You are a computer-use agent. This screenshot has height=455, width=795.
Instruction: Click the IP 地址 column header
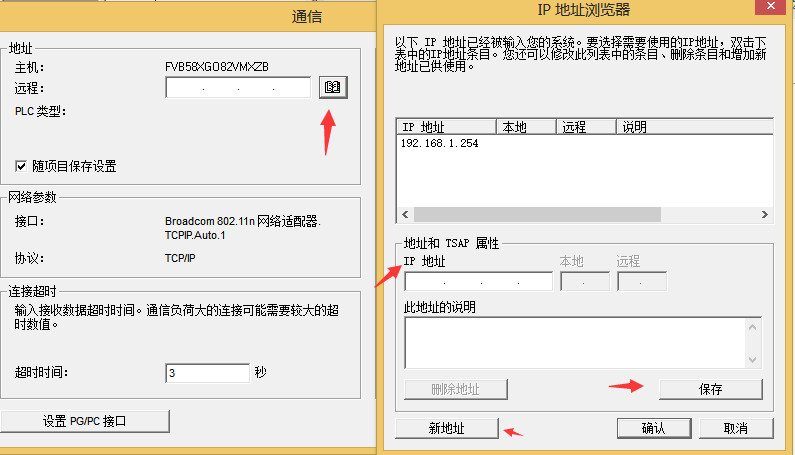point(446,127)
